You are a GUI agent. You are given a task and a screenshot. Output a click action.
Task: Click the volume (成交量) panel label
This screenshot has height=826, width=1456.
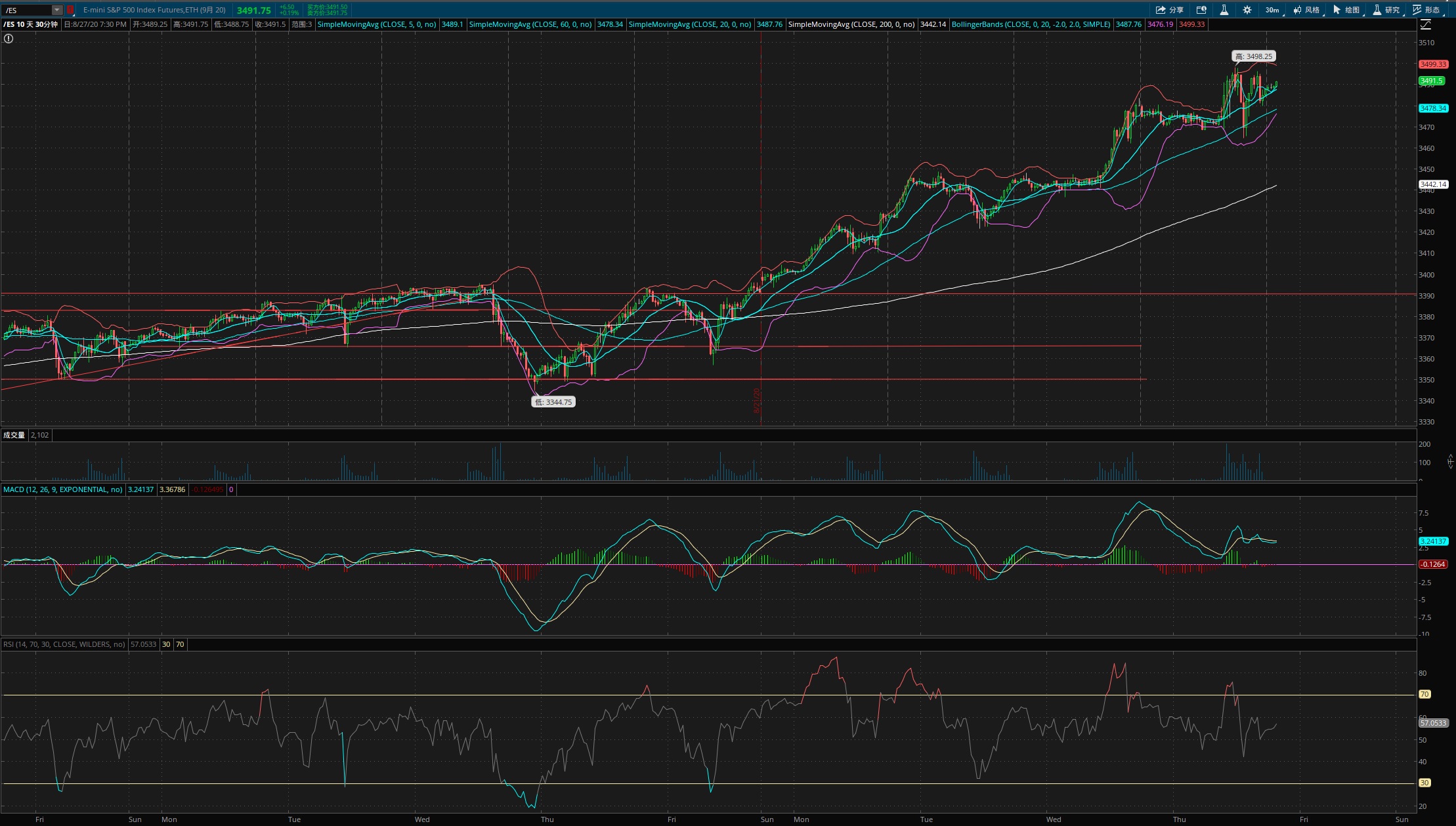(14, 435)
